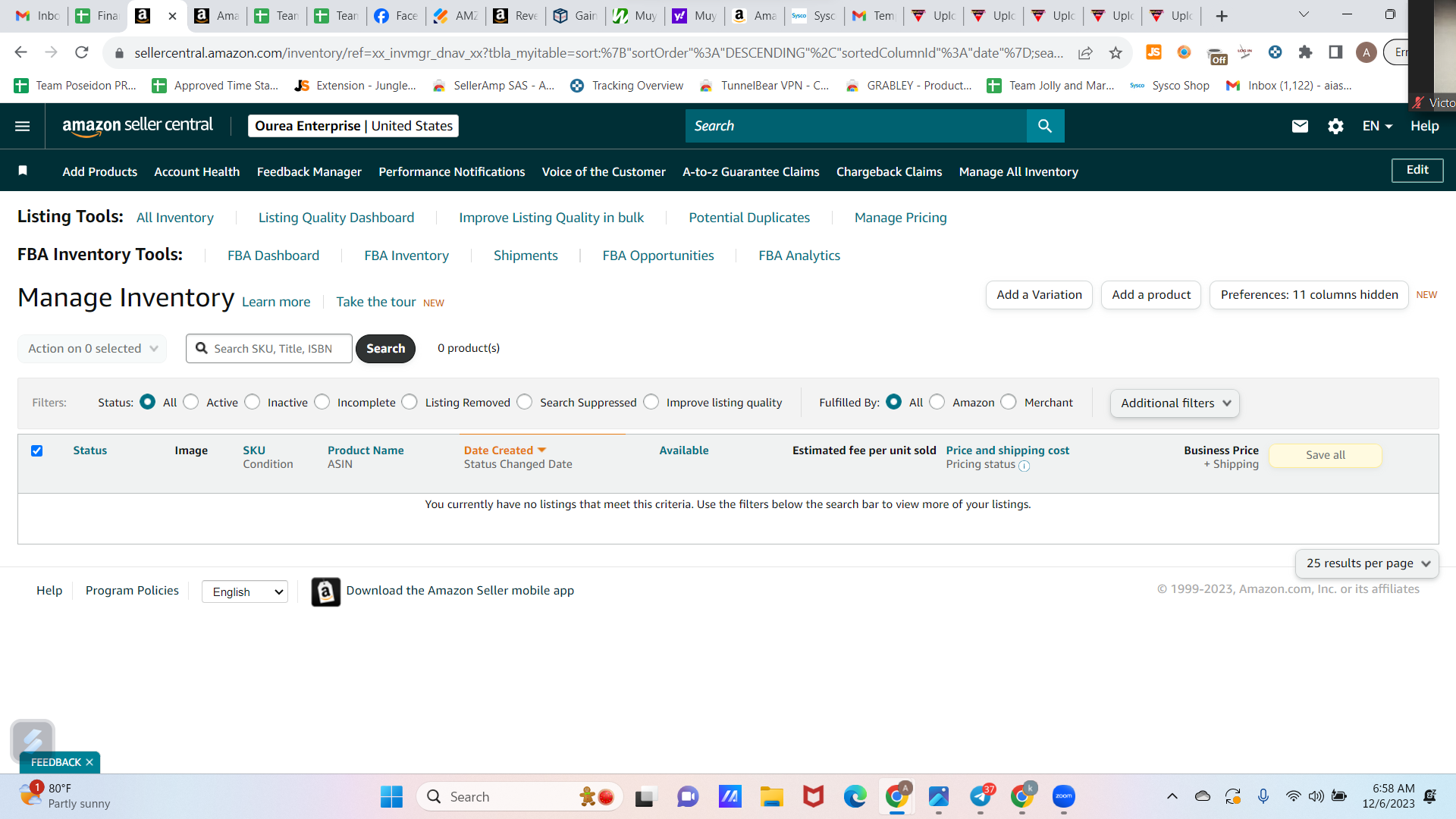
Task: Open File Explorer from the taskbar
Action: (772, 796)
